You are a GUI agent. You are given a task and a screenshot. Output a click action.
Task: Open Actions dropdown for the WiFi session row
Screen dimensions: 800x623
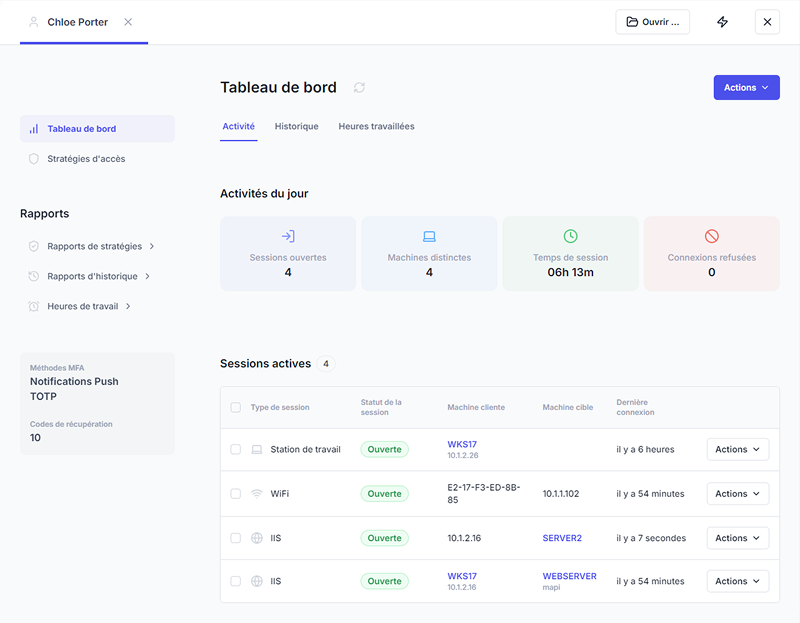pos(737,494)
